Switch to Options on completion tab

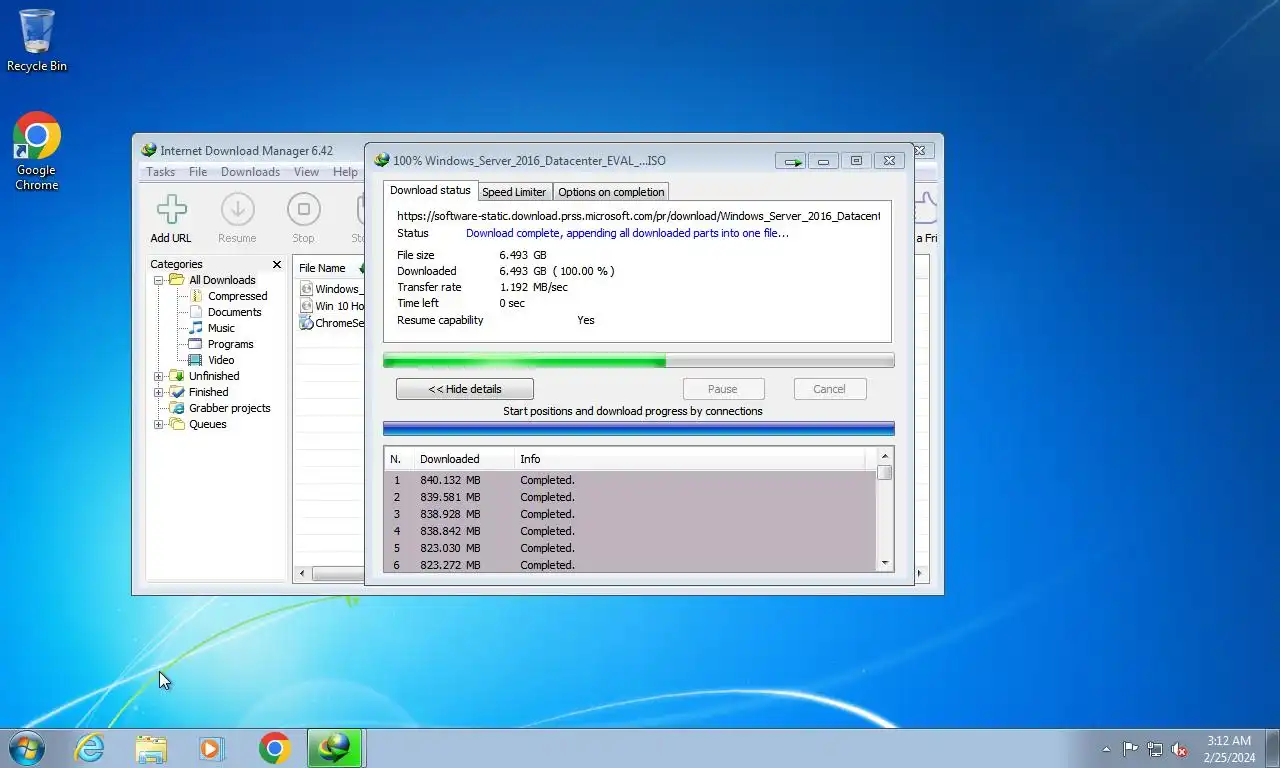click(x=611, y=192)
